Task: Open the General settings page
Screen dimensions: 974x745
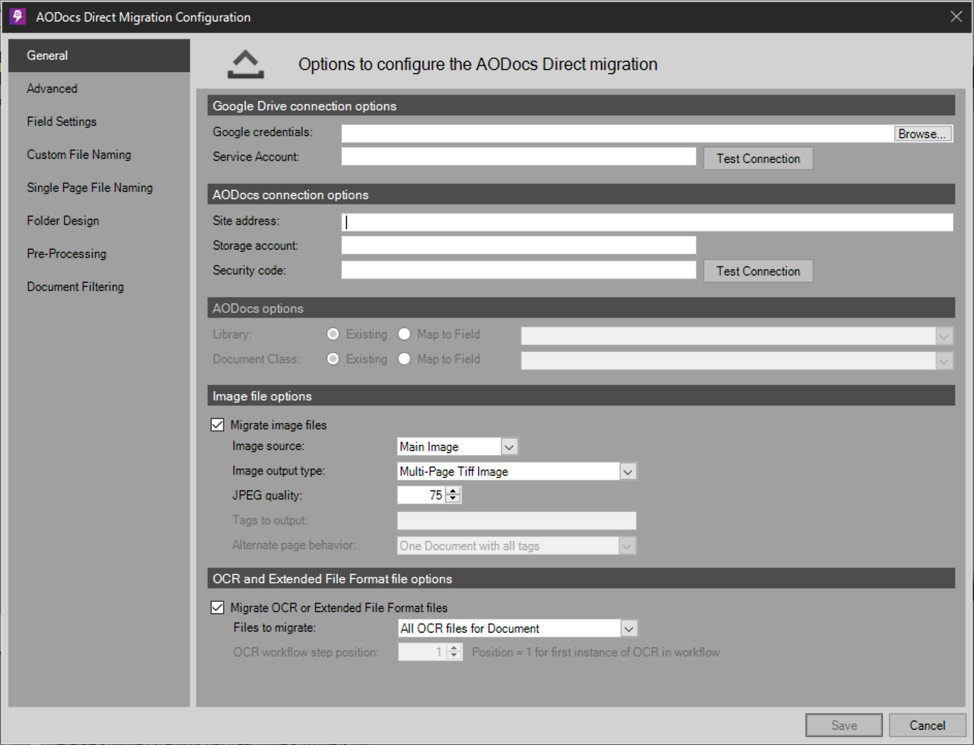Action: pyautogui.click(x=99, y=55)
